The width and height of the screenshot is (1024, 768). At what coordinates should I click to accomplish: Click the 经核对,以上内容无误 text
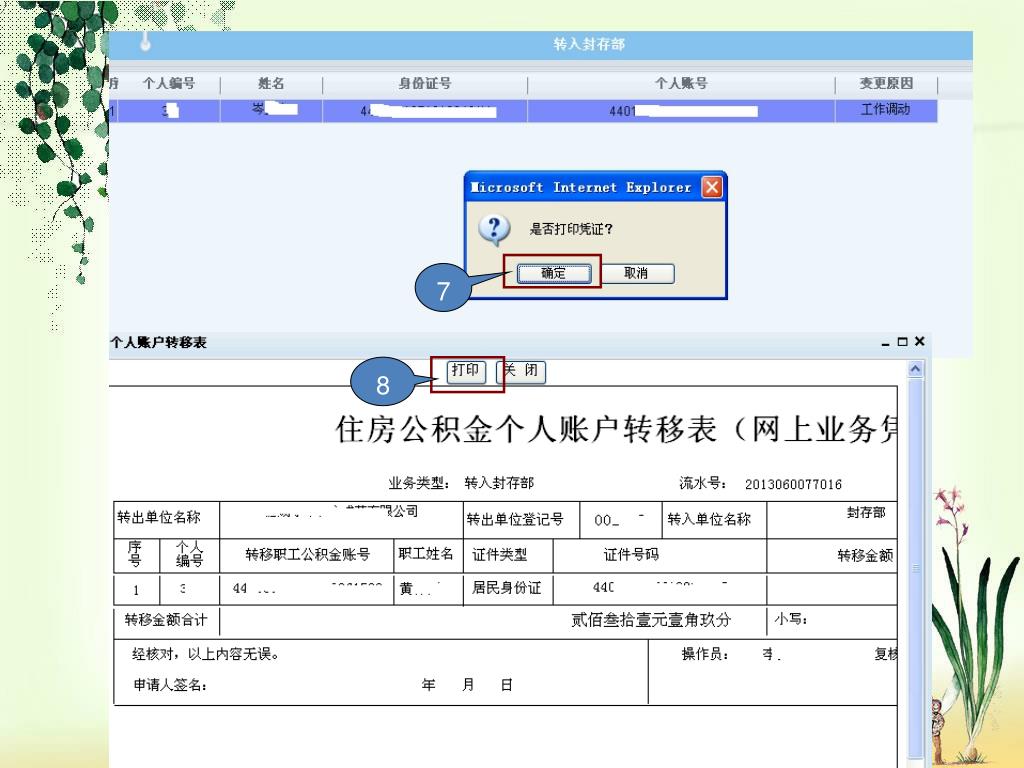pos(206,654)
